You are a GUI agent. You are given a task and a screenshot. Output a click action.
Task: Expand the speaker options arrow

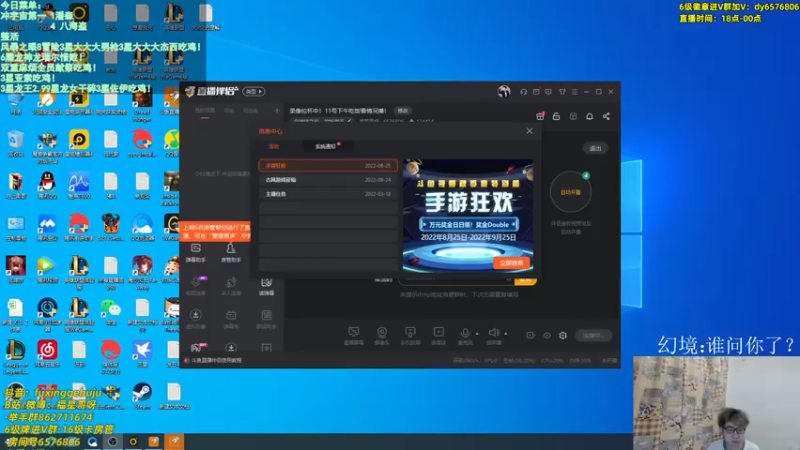click(506, 334)
